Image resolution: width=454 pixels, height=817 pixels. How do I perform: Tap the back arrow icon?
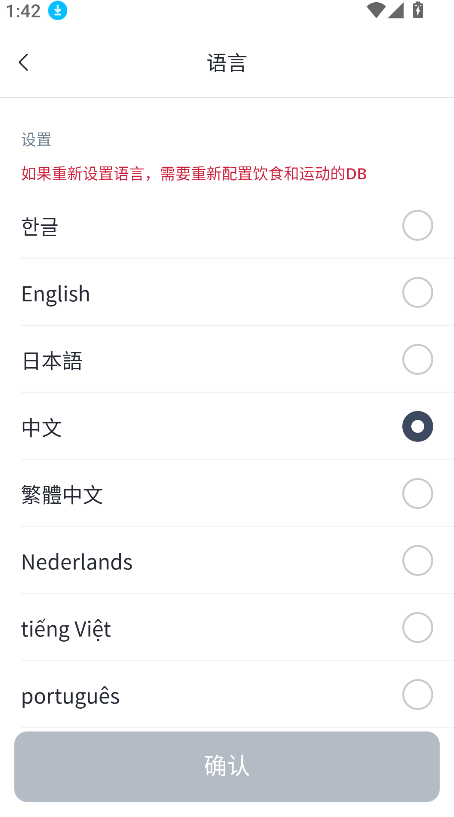click(x=23, y=63)
